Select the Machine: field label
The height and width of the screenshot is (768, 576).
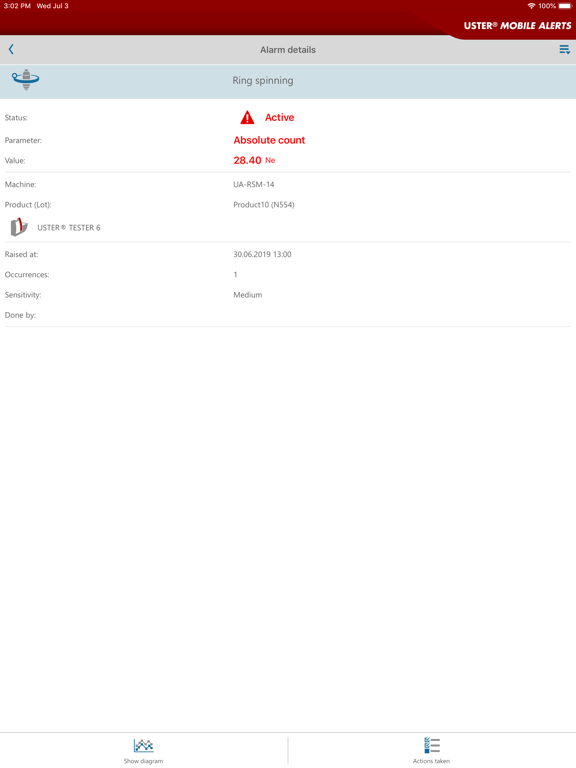(x=21, y=185)
